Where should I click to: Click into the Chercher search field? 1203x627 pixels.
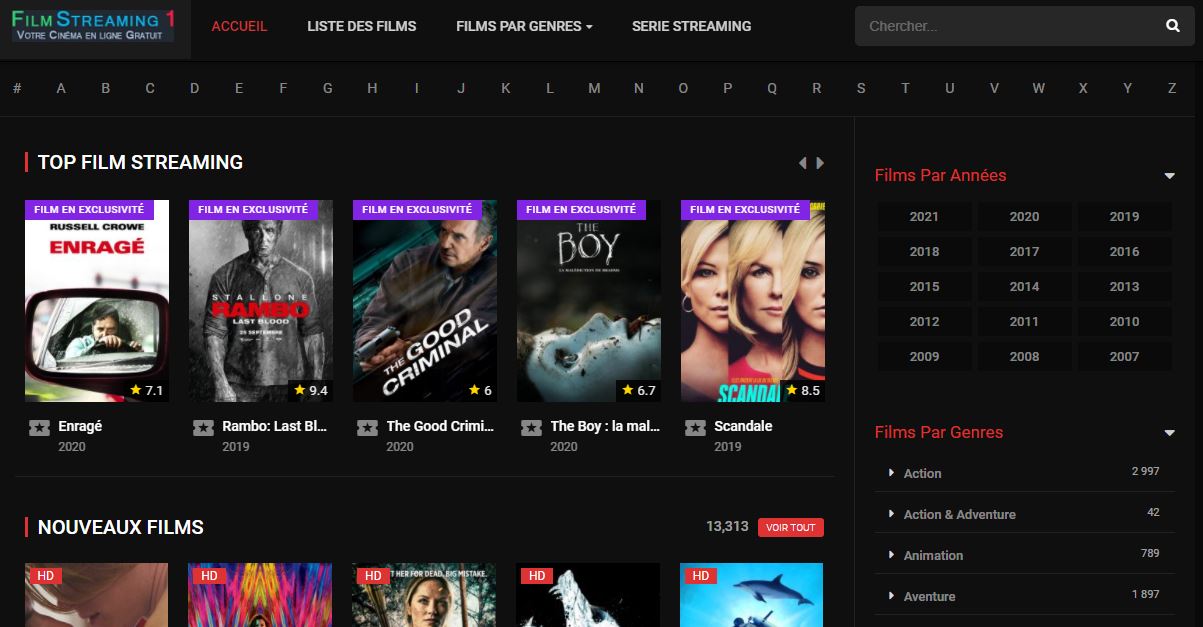pyautogui.click(x=1000, y=26)
